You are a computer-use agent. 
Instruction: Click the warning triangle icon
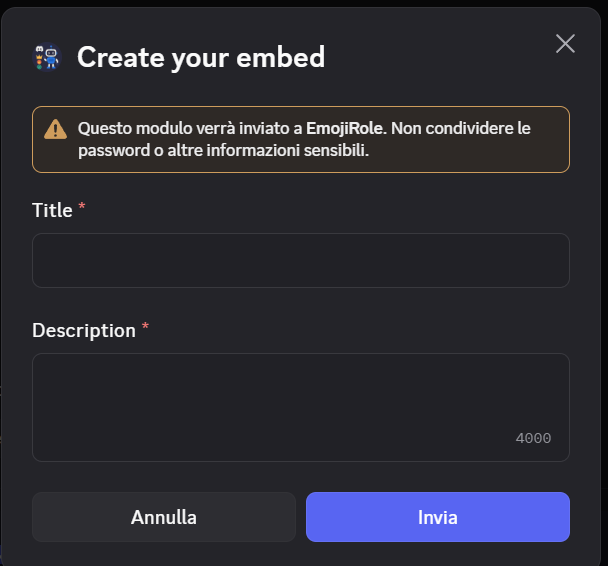coord(54,129)
